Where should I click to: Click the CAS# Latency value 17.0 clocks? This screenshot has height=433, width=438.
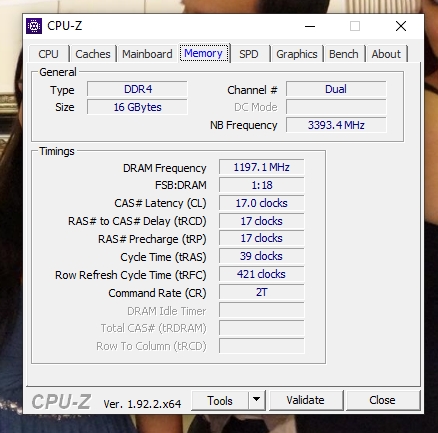point(262,203)
